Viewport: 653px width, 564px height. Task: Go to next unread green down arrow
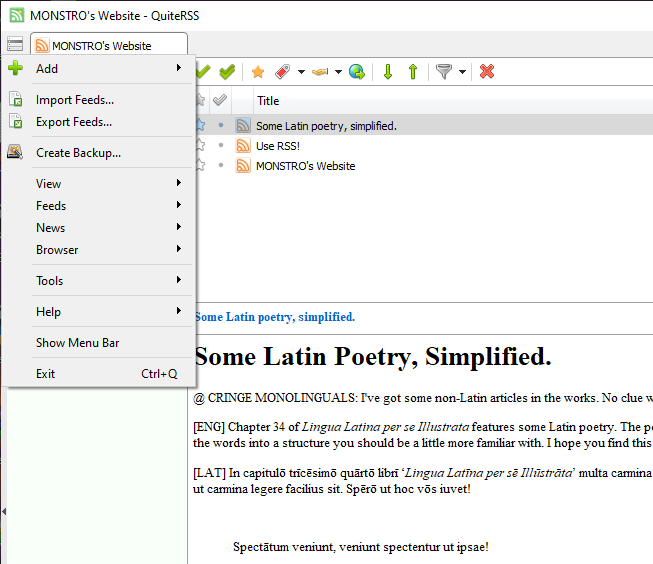(x=388, y=72)
